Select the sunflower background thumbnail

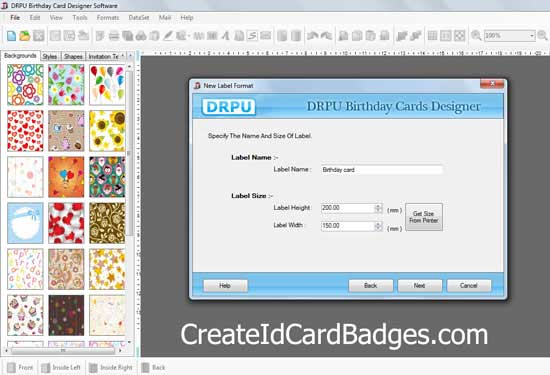[107, 131]
